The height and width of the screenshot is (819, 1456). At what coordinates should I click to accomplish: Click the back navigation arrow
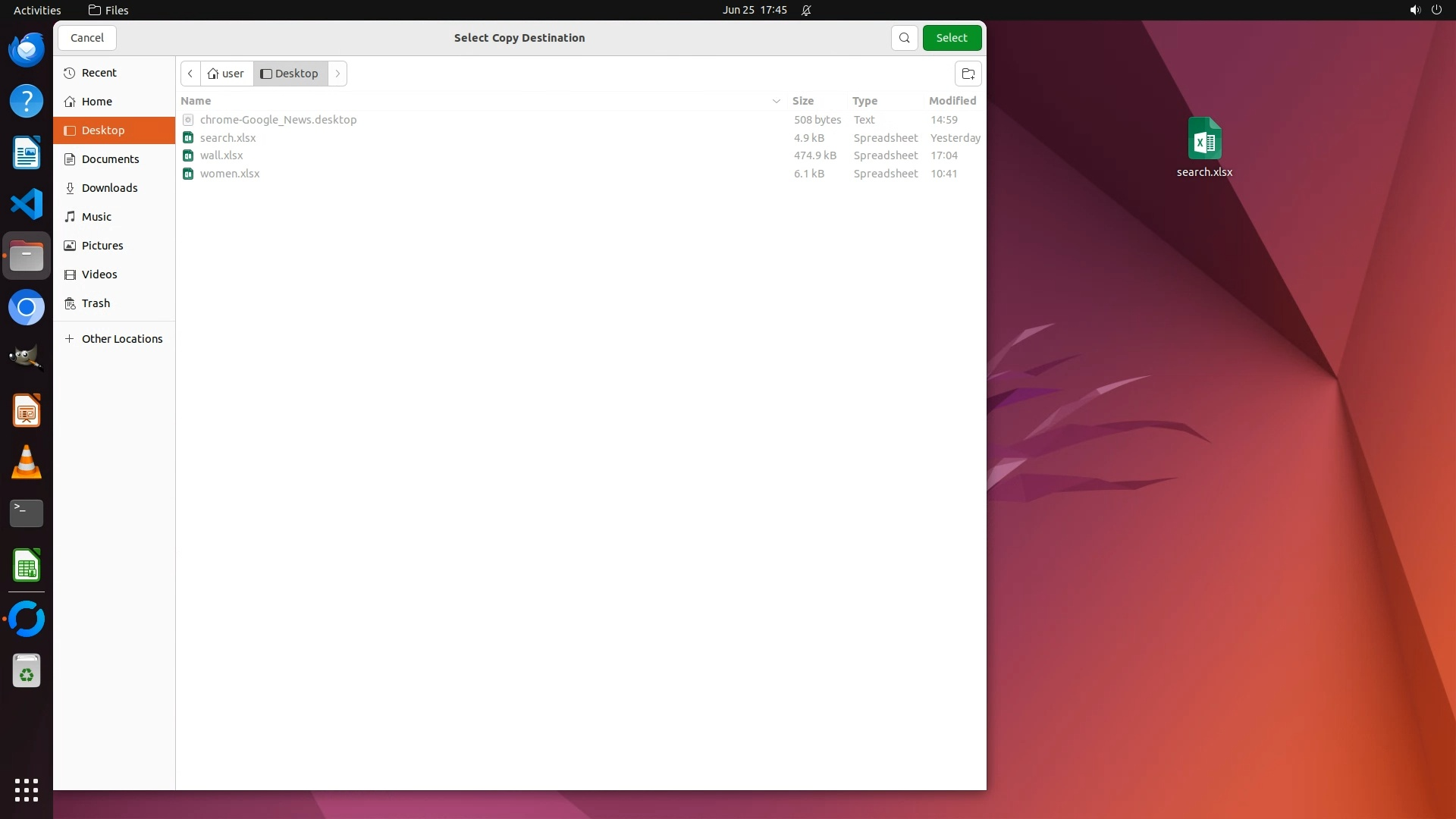coord(190,74)
